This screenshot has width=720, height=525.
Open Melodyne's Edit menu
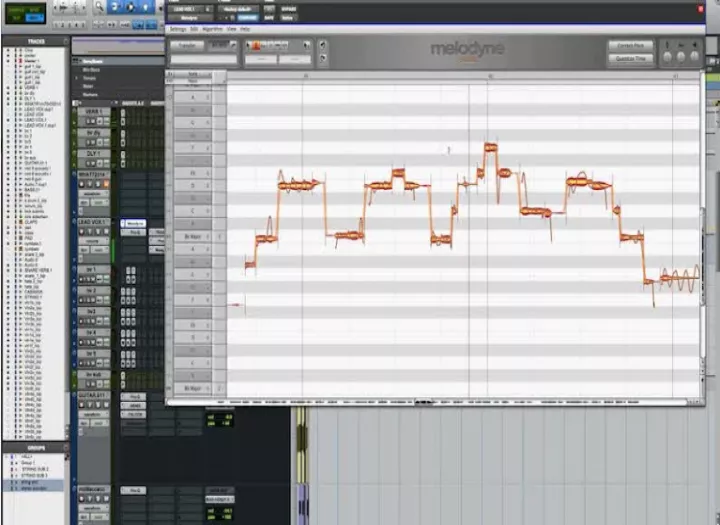click(x=194, y=29)
